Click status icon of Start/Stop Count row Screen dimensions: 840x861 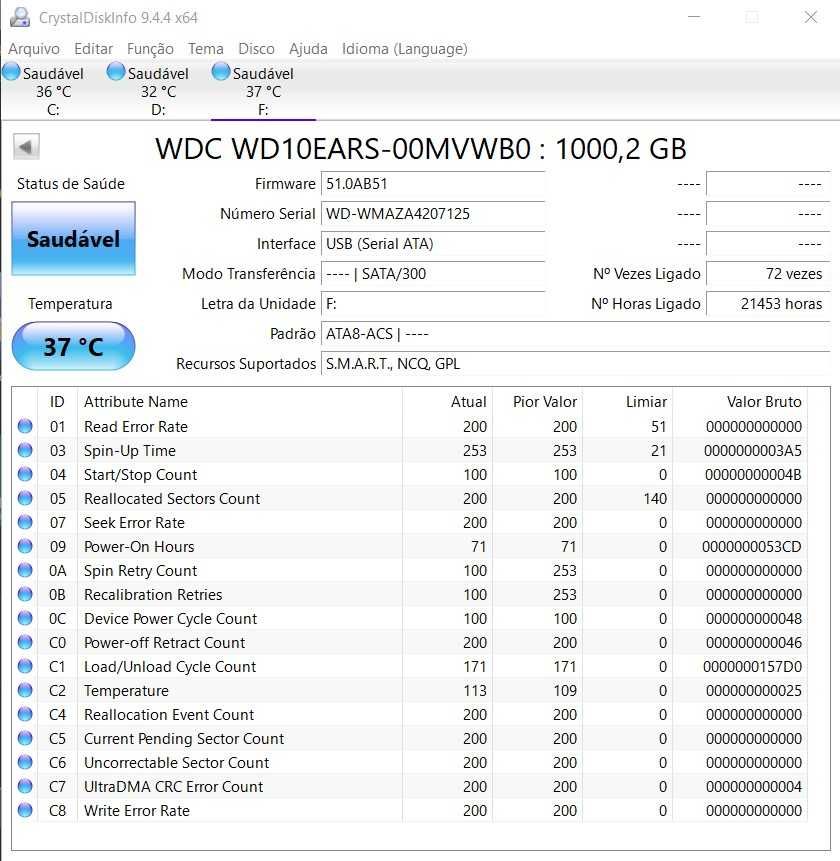point(25,474)
